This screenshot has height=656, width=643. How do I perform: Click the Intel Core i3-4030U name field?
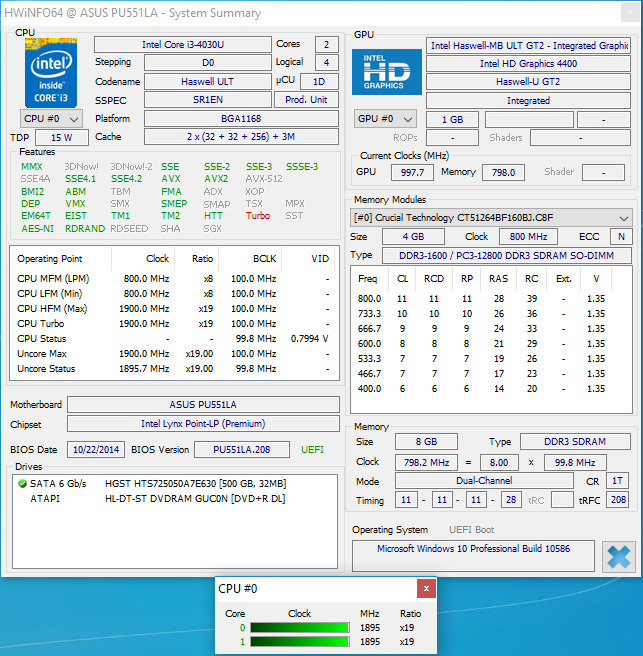click(x=183, y=44)
